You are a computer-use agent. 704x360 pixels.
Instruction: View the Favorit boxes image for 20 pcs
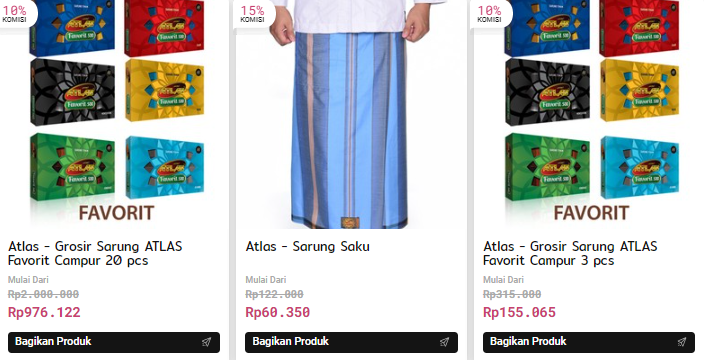(114, 114)
